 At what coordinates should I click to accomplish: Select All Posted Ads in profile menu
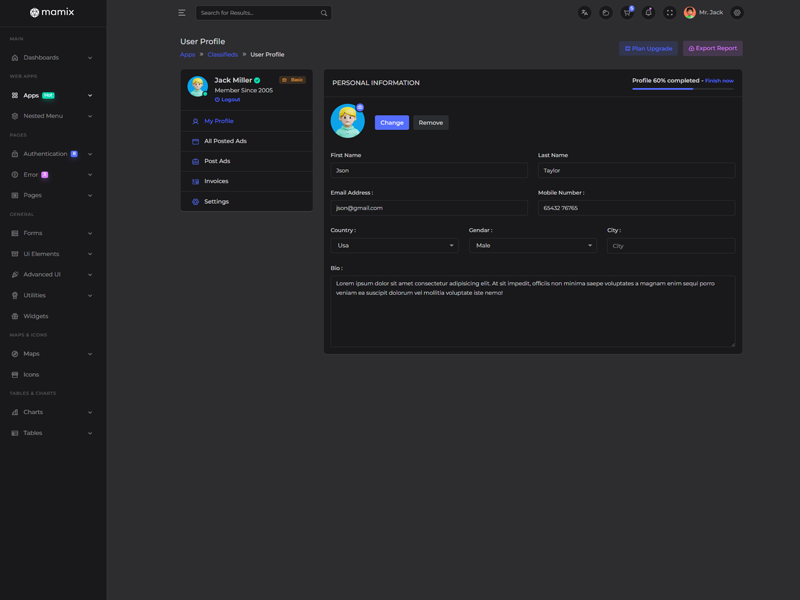(x=225, y=141)
